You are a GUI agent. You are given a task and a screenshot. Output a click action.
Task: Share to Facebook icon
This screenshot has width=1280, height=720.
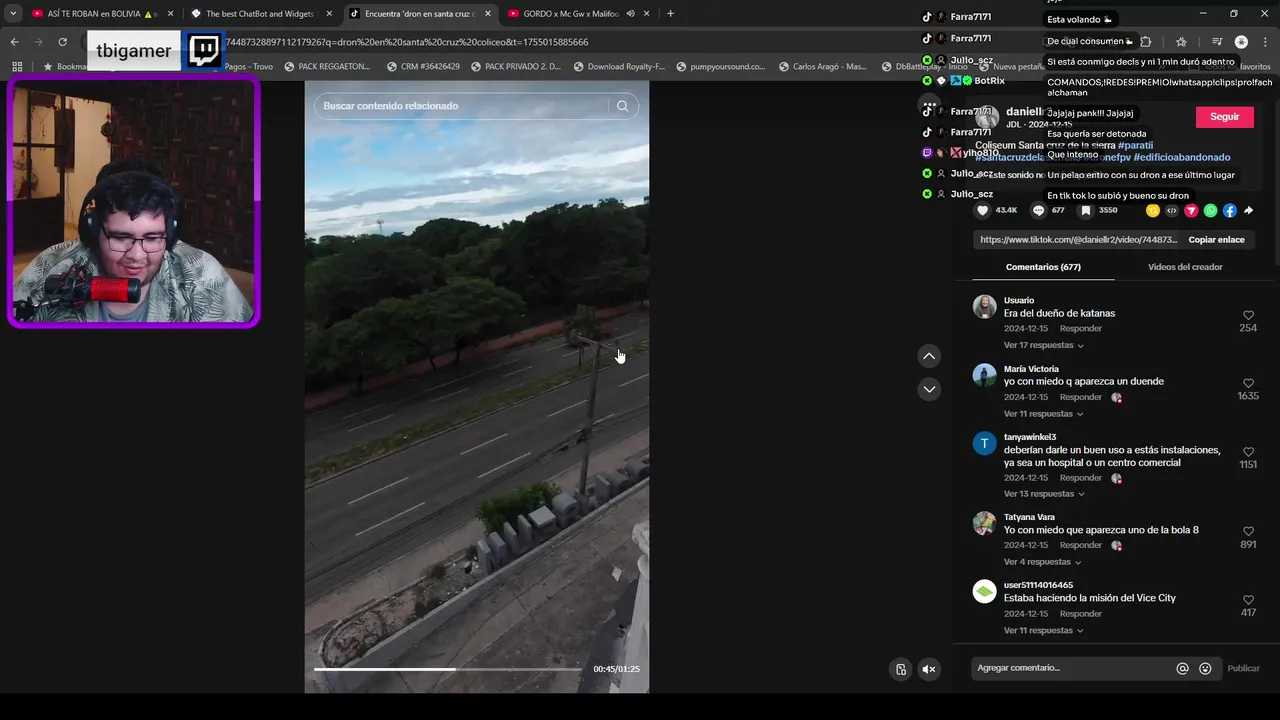pos(1230,211)
